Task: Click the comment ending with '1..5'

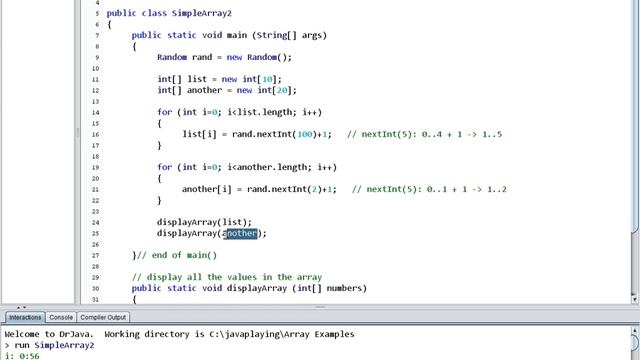Action: pyautogui.click(x=424, y=134)
